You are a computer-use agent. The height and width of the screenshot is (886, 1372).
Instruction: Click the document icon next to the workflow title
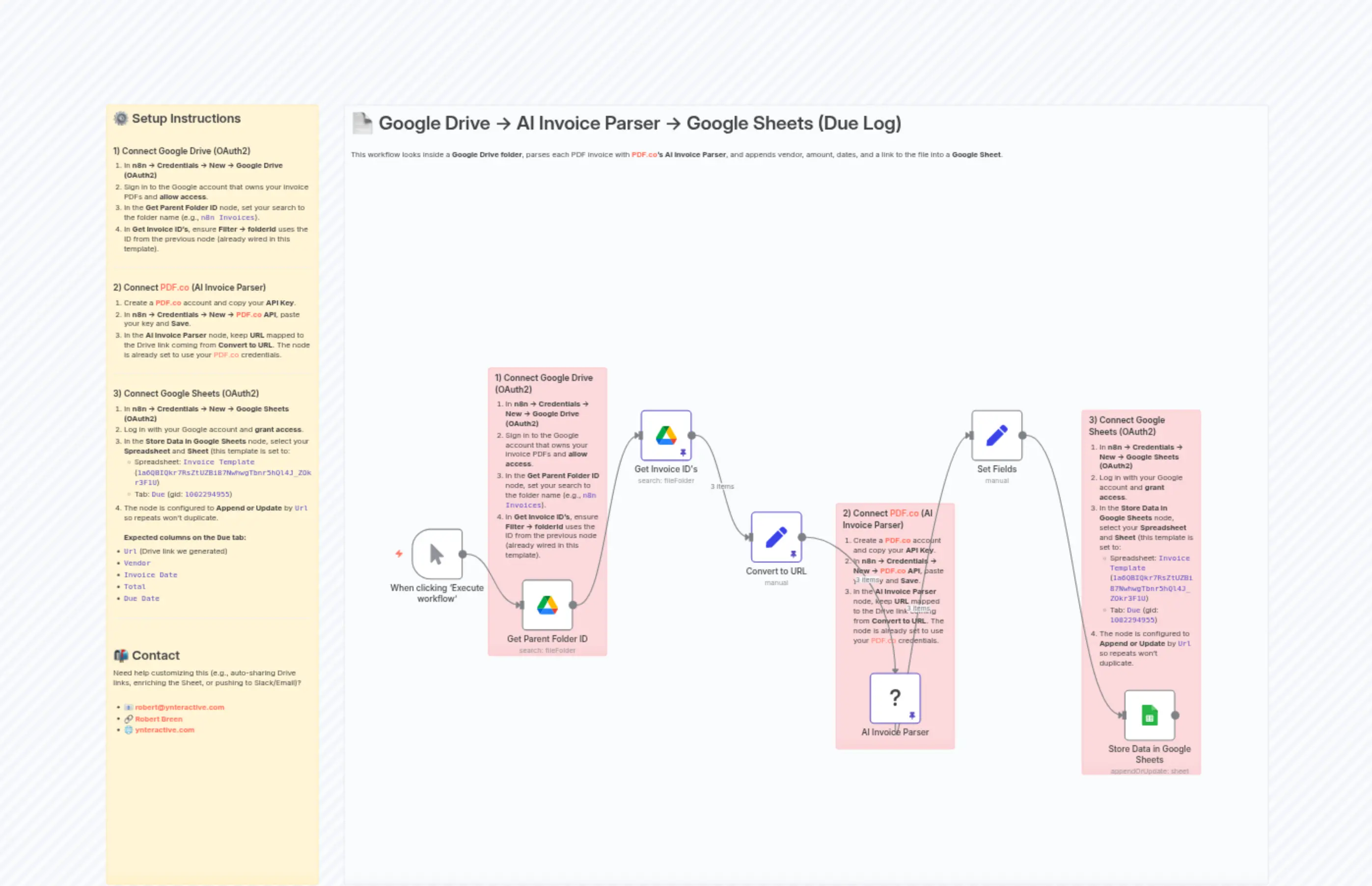(x=362, y=123)
